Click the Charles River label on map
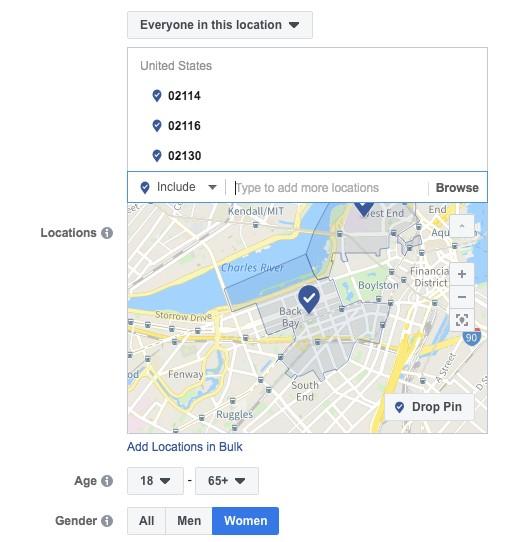This screenshot has width=507, height=542. pyautogui.click(x=252, y=268)
